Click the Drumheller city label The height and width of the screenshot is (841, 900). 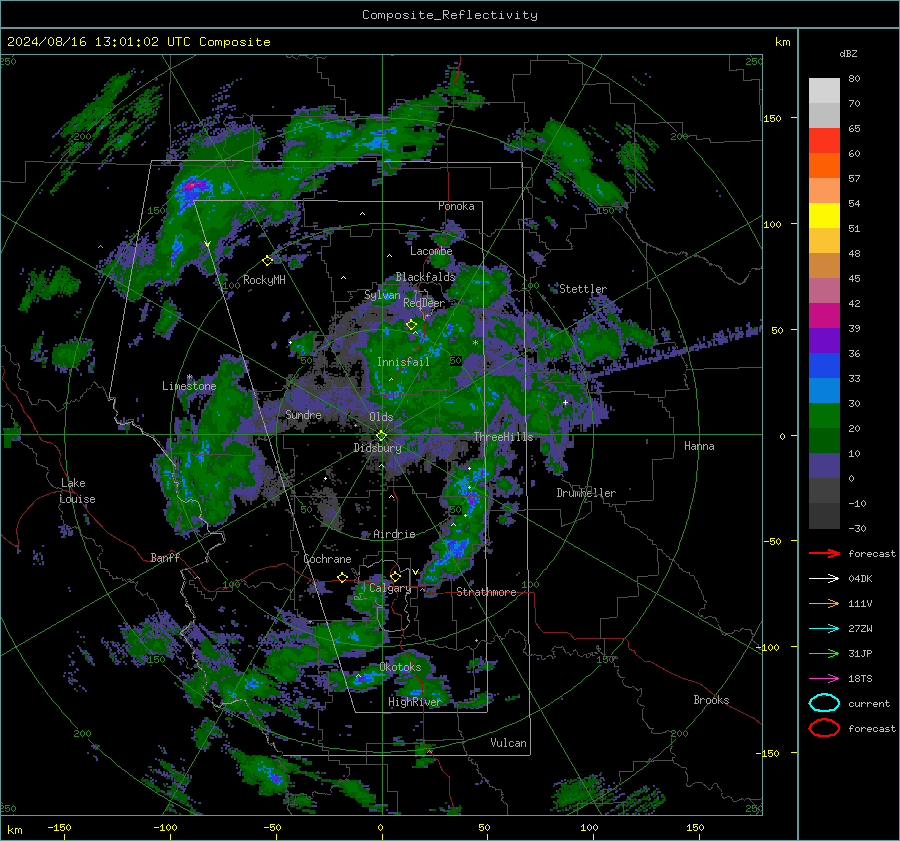(586, 493)
